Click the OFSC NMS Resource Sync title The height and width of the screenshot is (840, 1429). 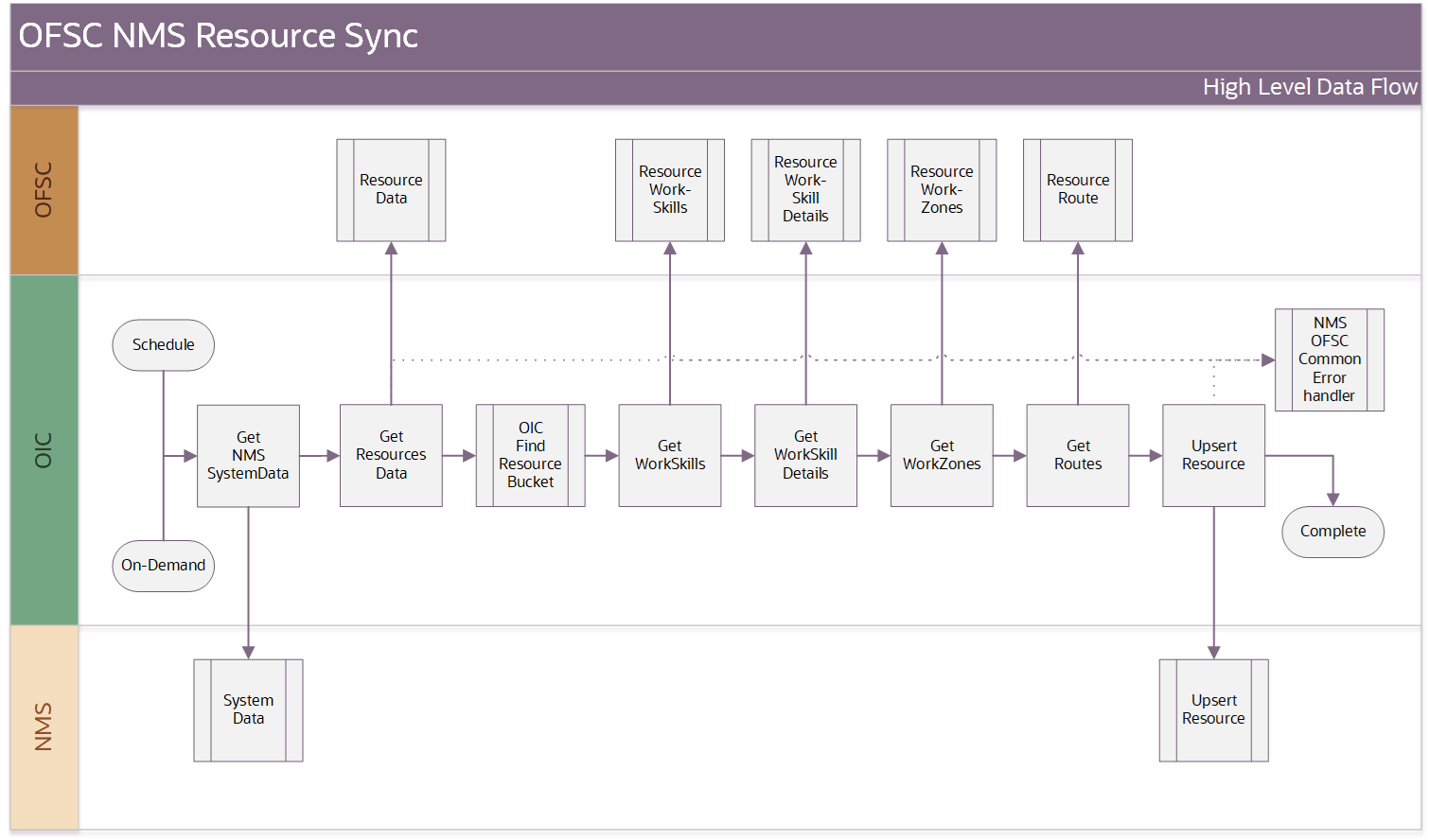[219, 36]
